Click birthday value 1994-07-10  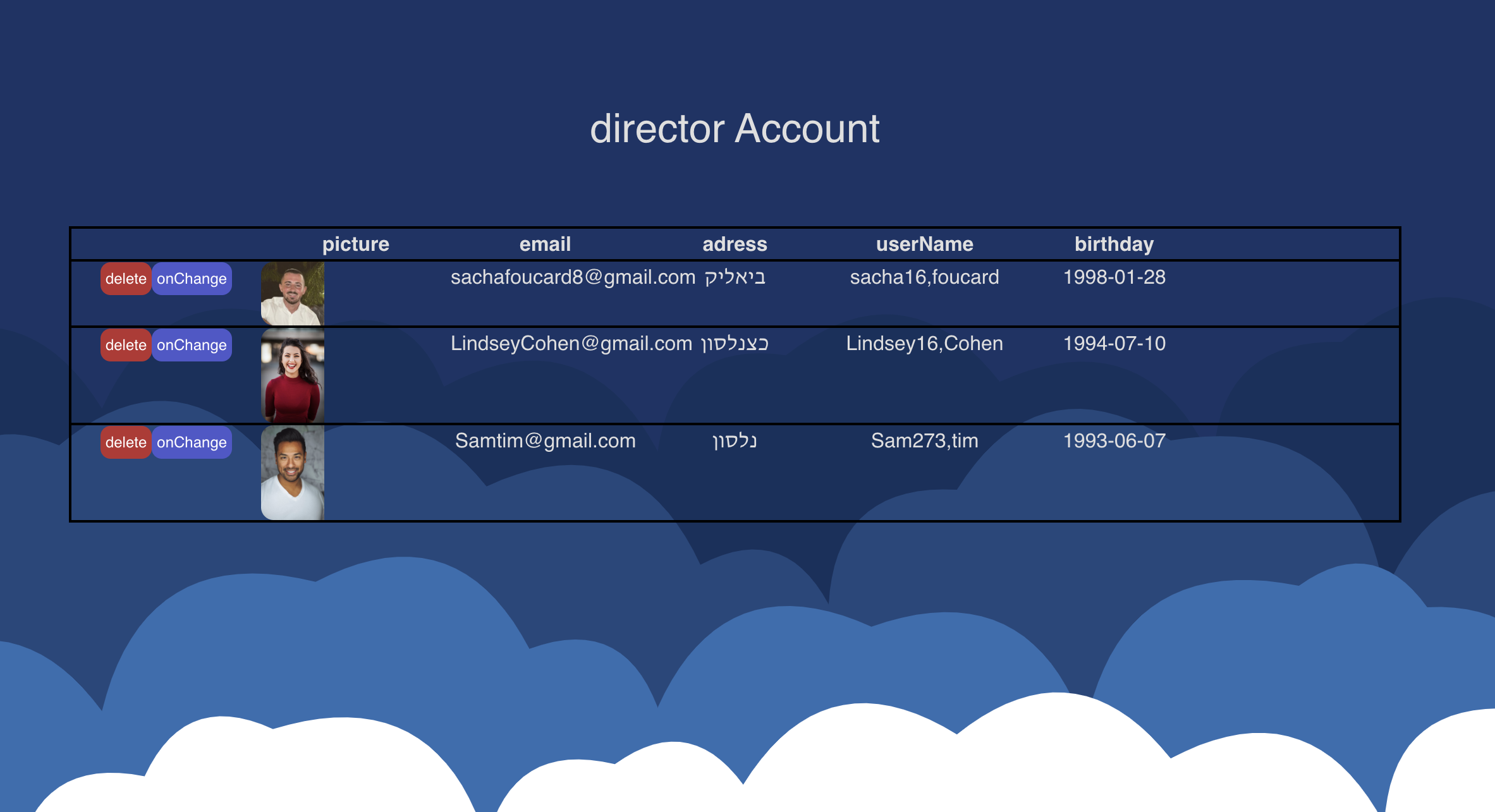pyautogui.click(x=1114, y=344)
